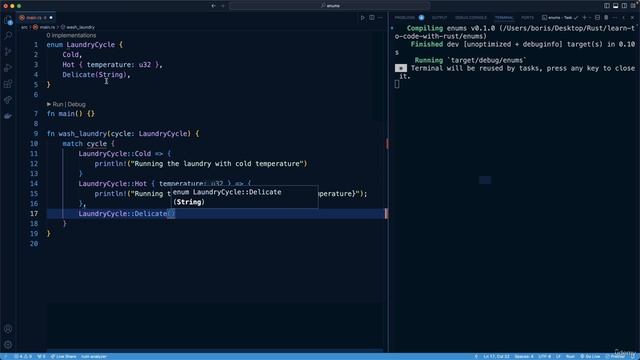This screenshot has height=360, width=640.
Task: Open the Source Control view
Action: pos(8,52)
